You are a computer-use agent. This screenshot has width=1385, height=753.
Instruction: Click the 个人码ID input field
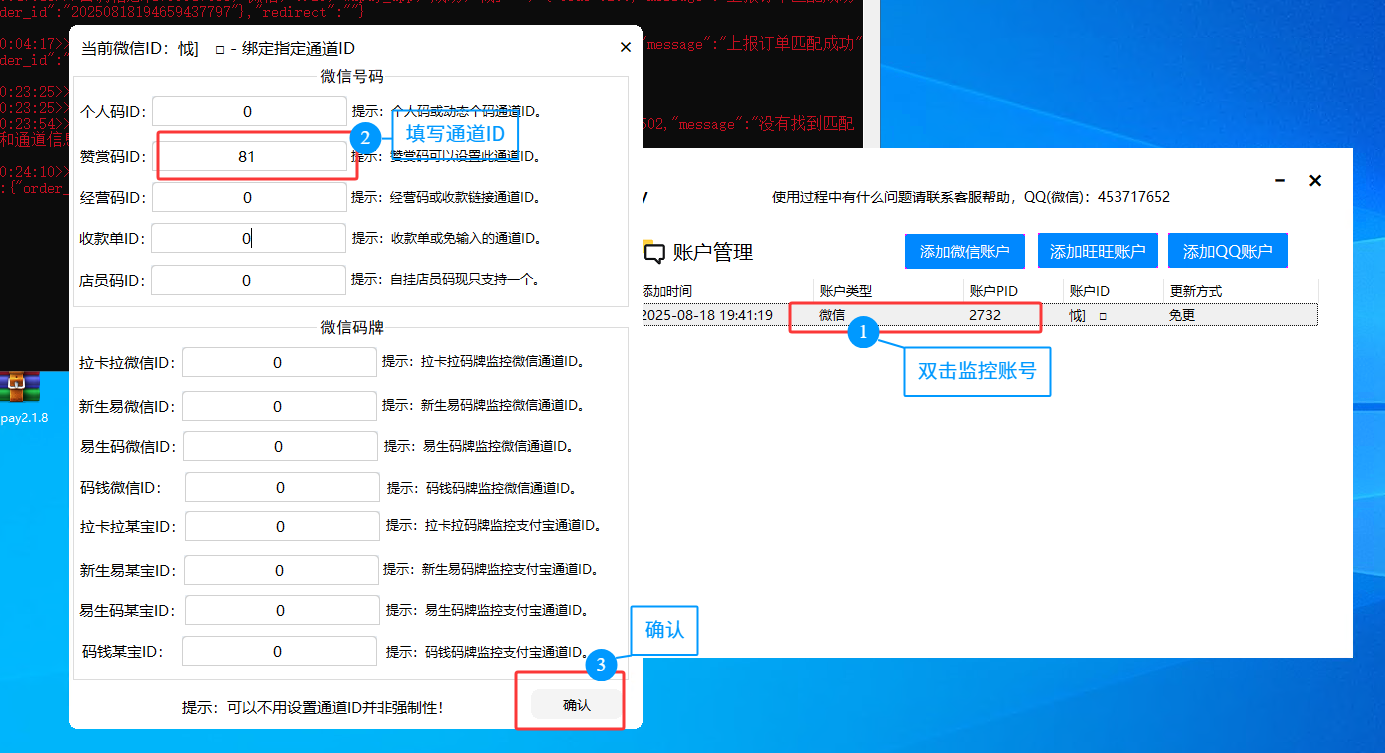pos(248,112)
